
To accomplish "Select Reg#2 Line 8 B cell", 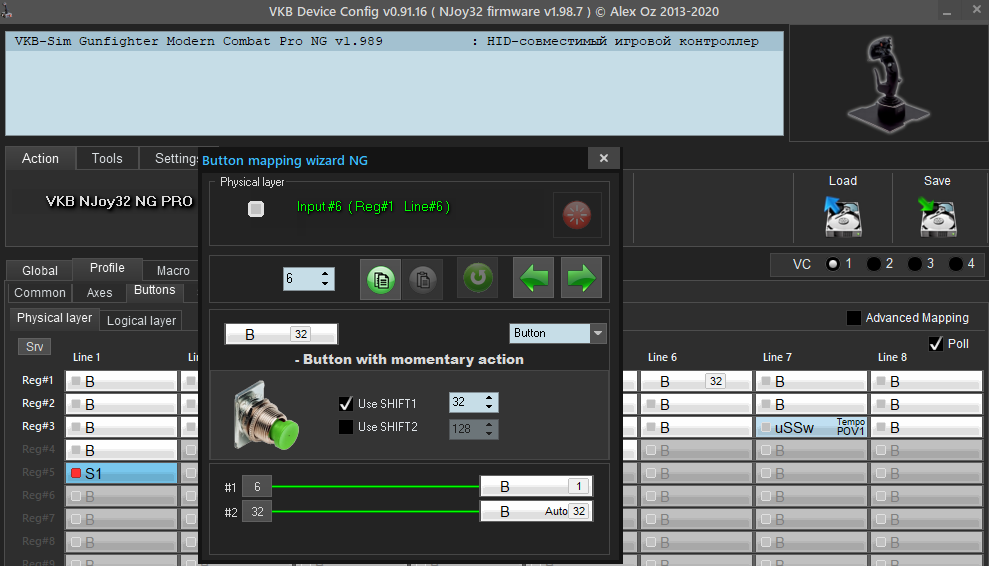I will [926, 404].
